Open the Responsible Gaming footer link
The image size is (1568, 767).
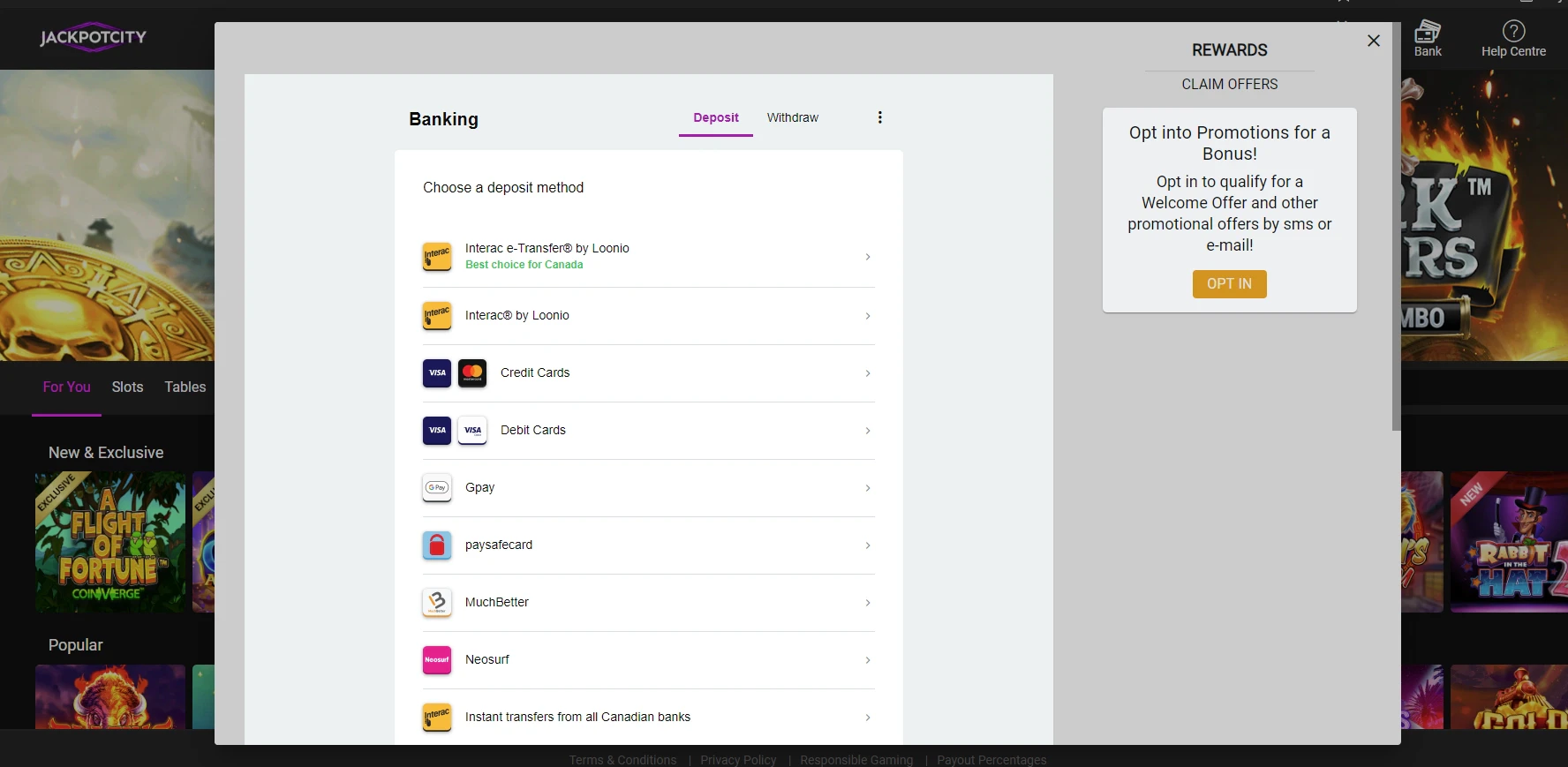(x=856, y=760)
